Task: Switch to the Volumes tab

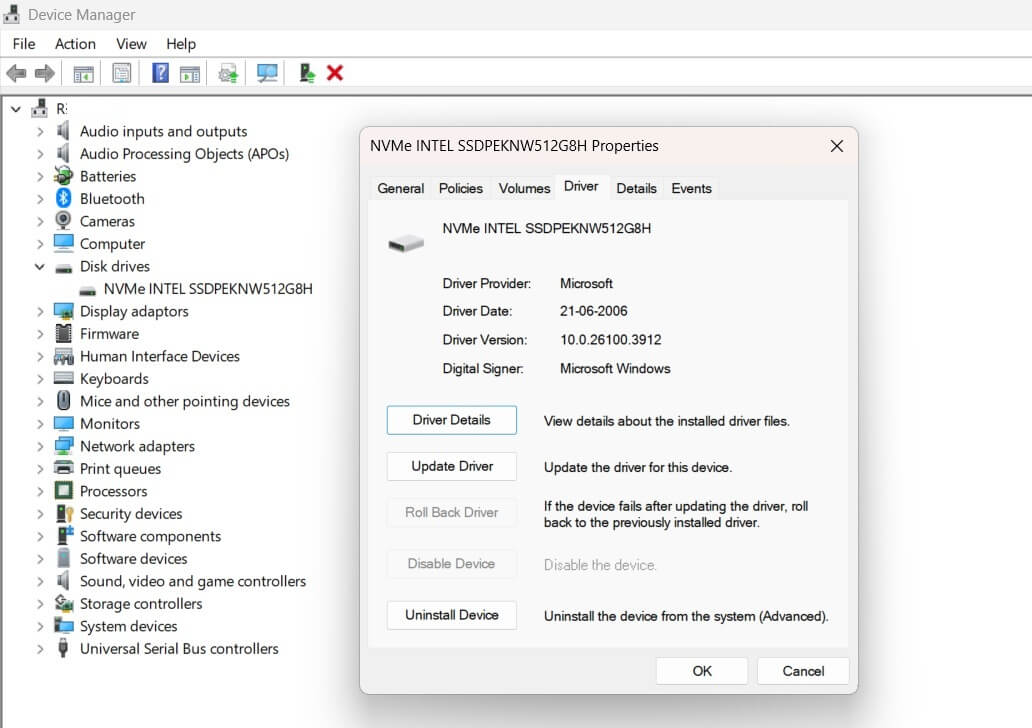Action: tap(524, 188)
